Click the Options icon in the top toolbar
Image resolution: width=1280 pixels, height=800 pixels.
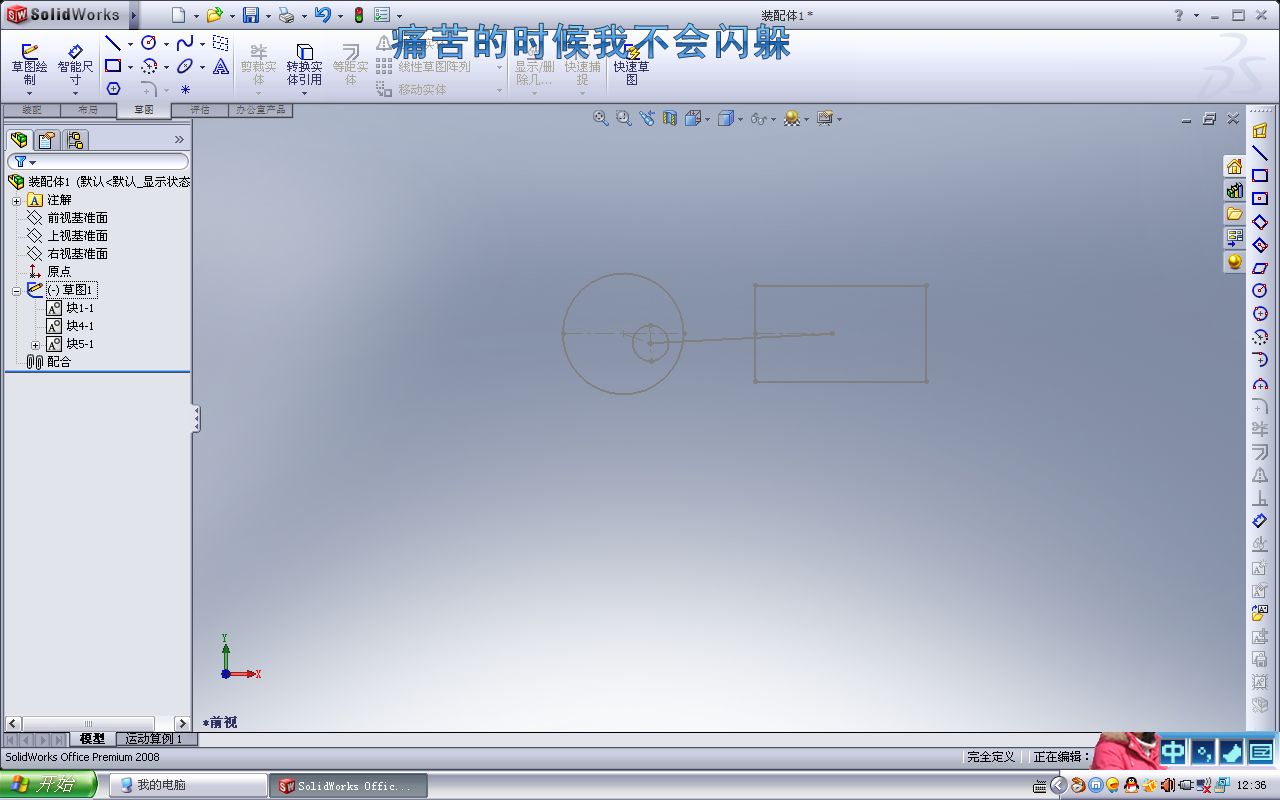point(382,15)
